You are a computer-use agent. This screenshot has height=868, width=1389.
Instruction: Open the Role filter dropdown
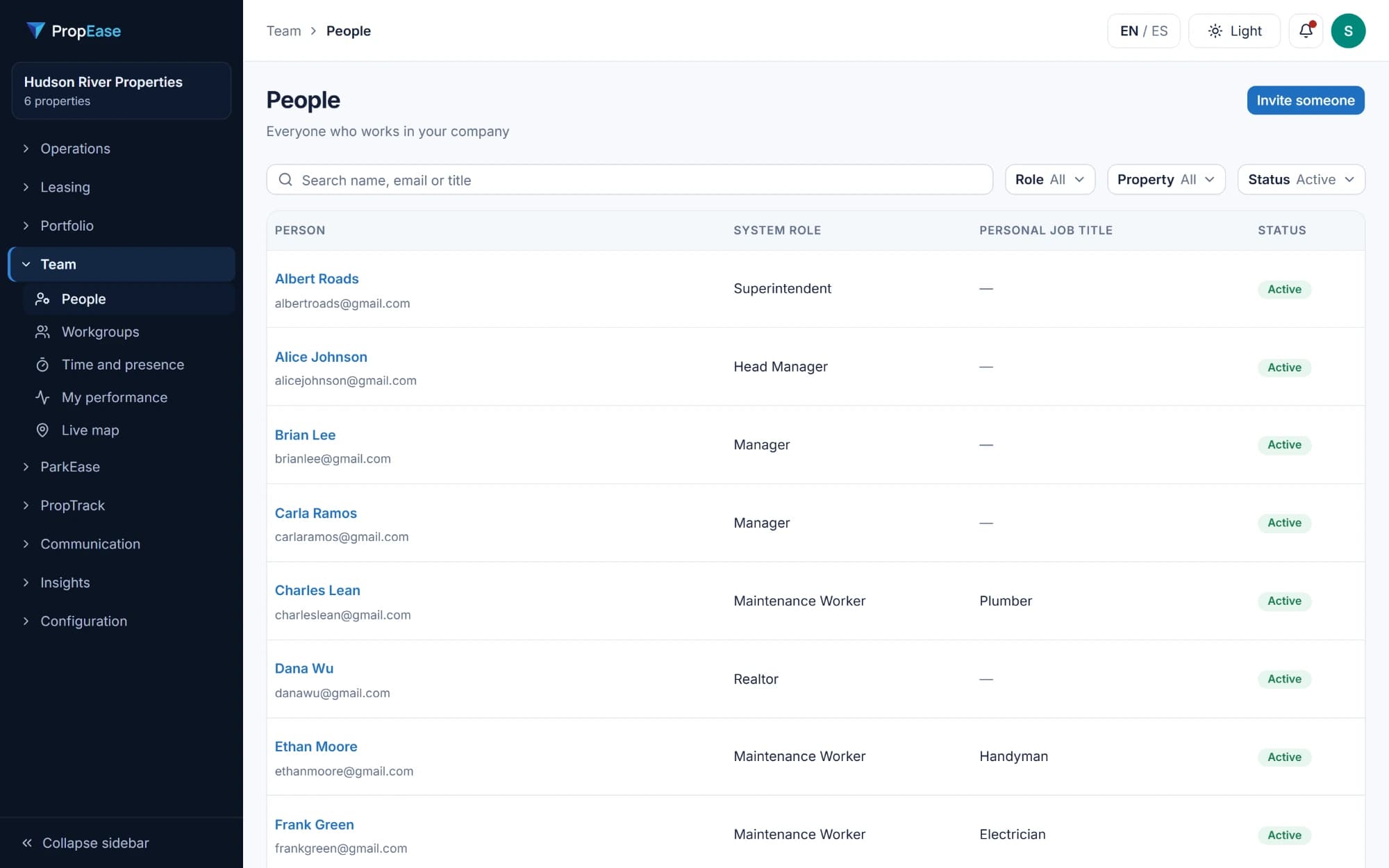pyautogui.click(x=1049, y=180)
